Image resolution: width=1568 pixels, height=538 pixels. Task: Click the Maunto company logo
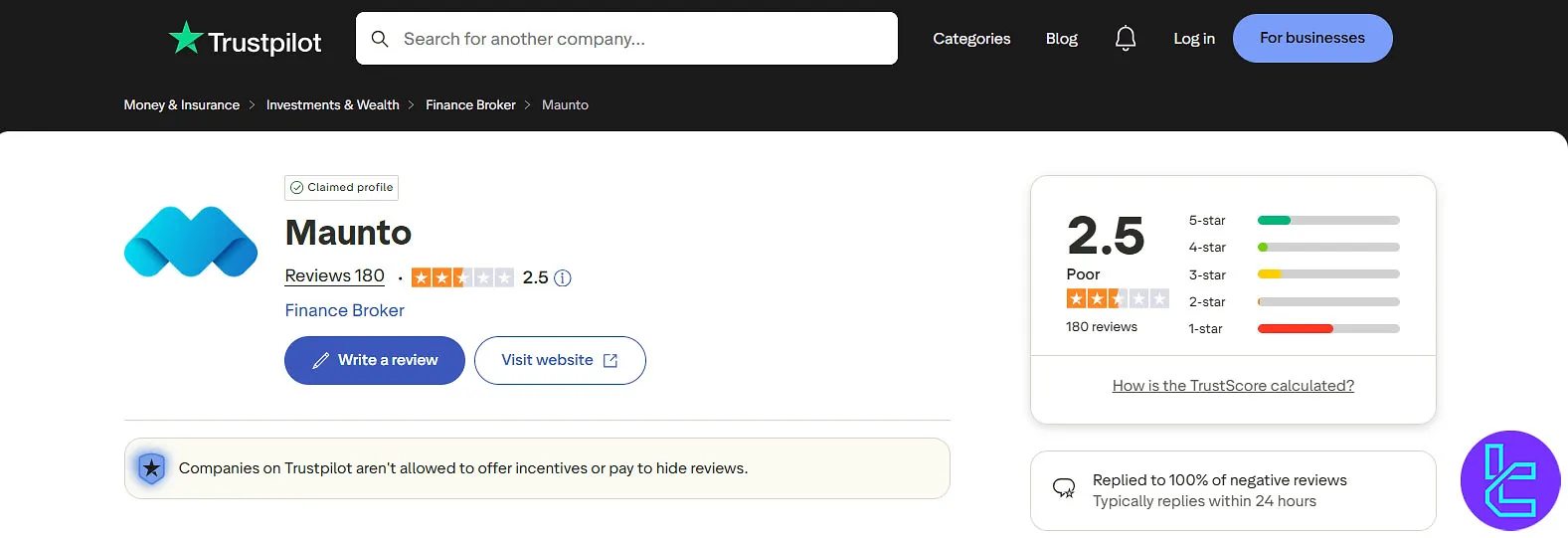click(x=191, y=242)
